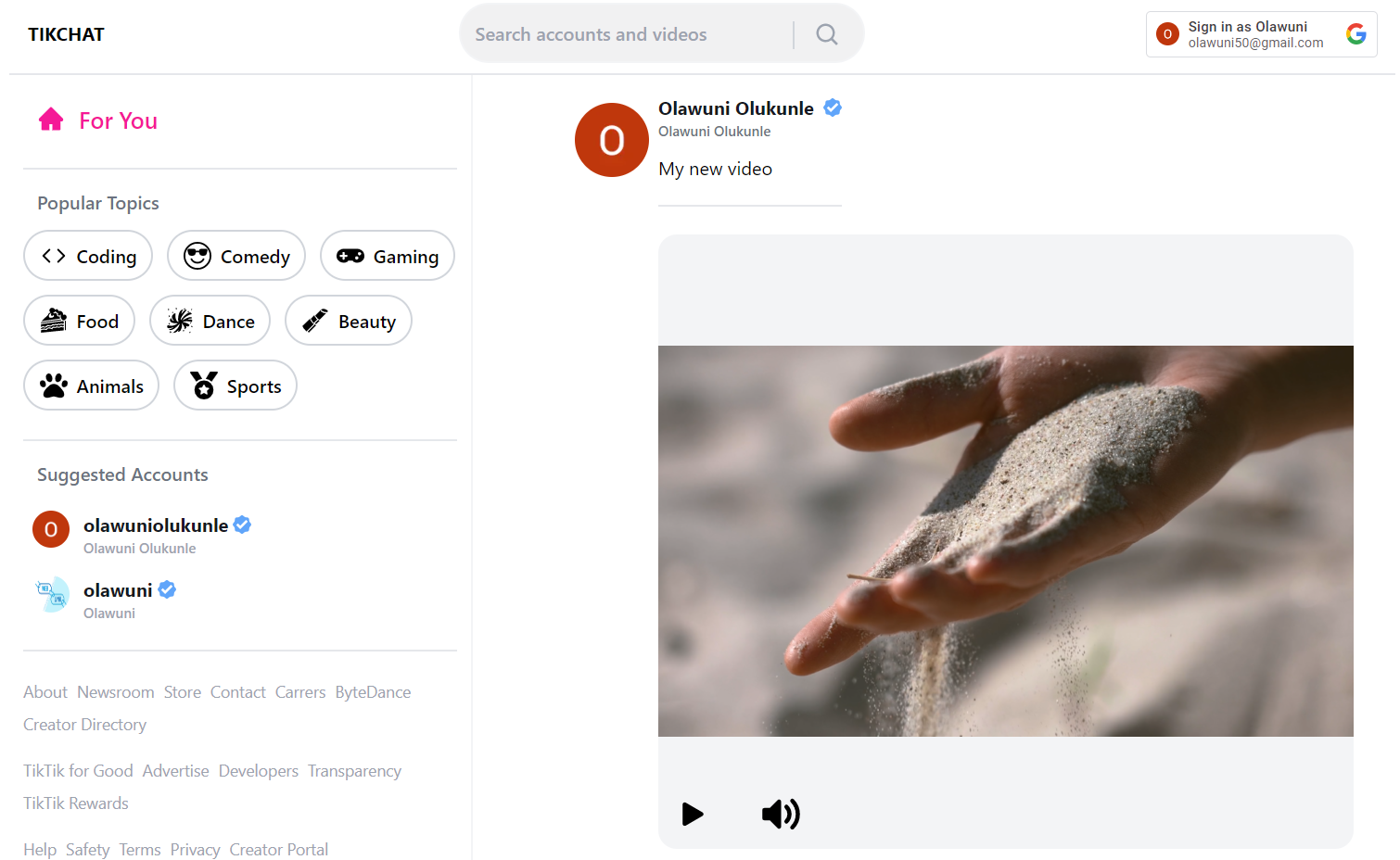Screen dimensions: 1400x860
Task: Sign in as Olawuni with Google
Action: click(1262, 34)
